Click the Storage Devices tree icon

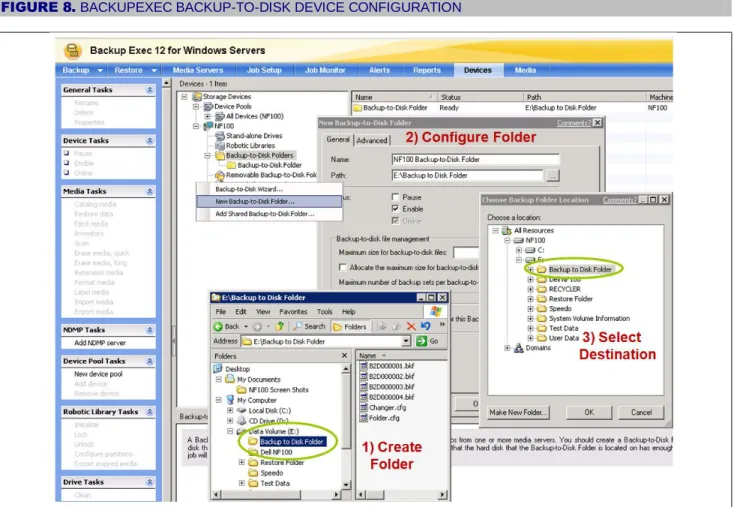(x=197, y=96)
